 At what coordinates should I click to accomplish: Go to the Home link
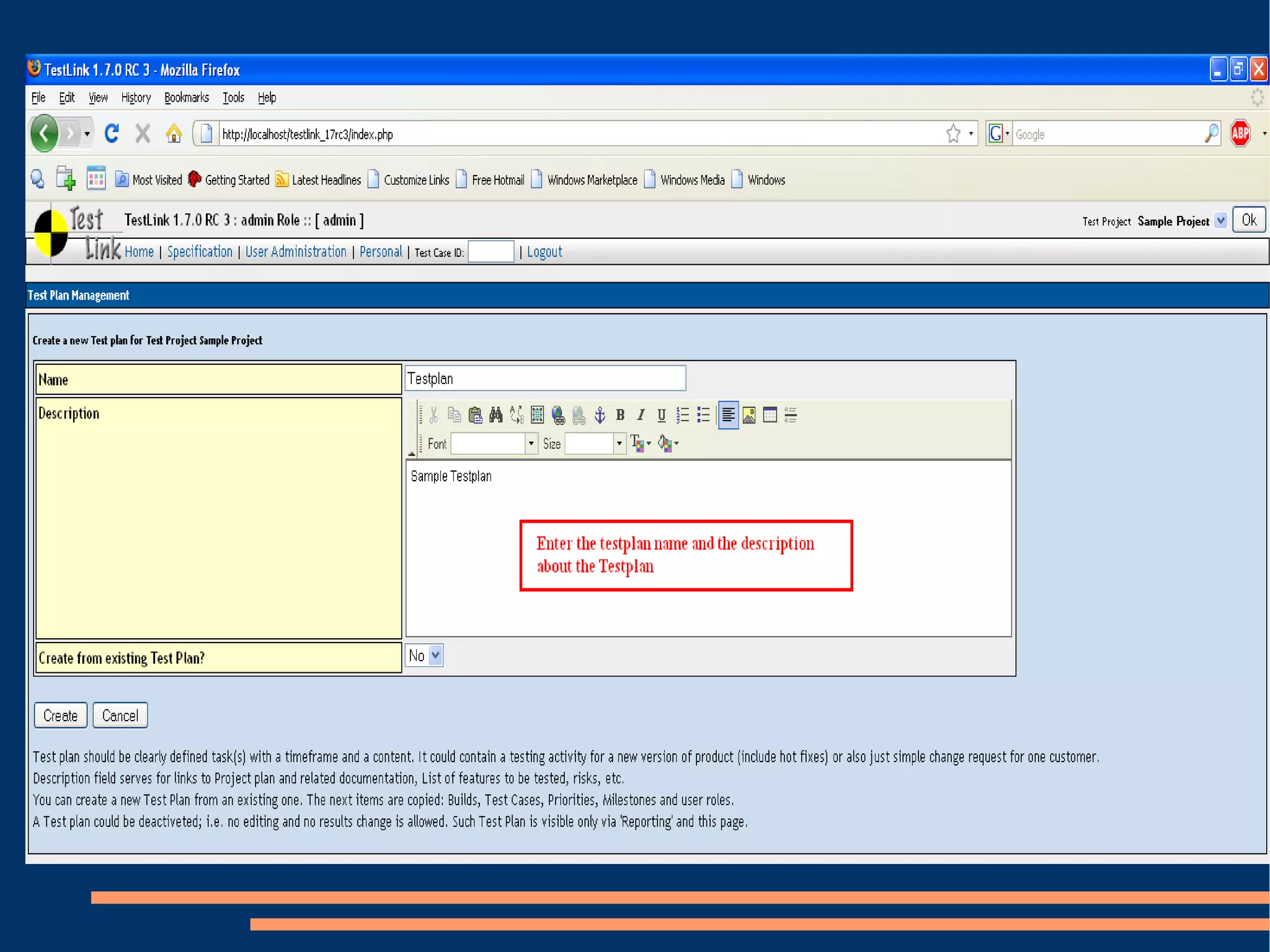pyautogui.click(x=139, y=252)
